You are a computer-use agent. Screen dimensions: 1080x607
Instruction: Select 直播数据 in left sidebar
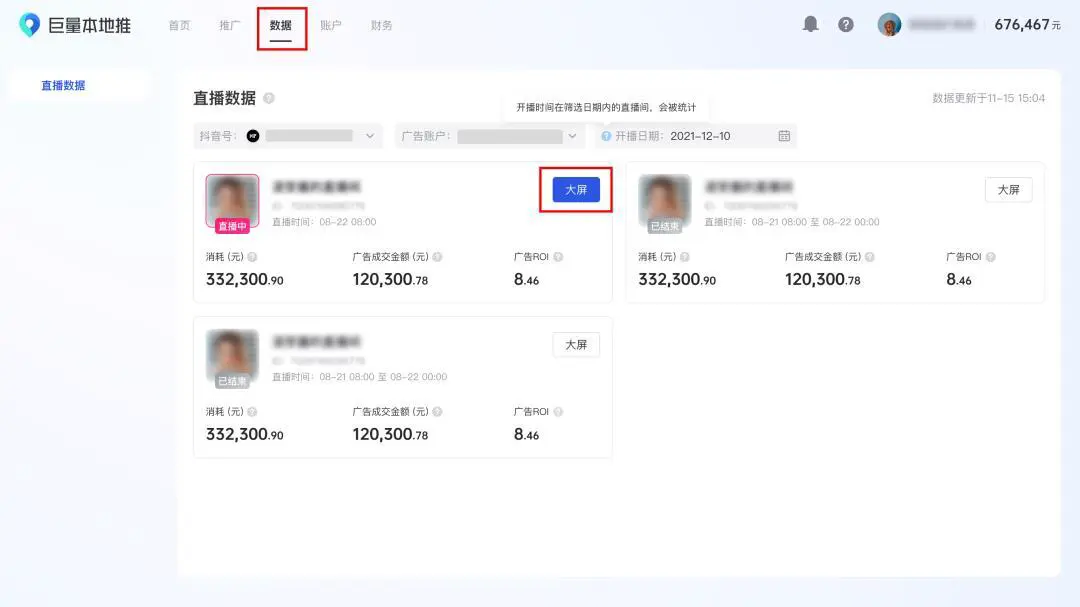63,85
